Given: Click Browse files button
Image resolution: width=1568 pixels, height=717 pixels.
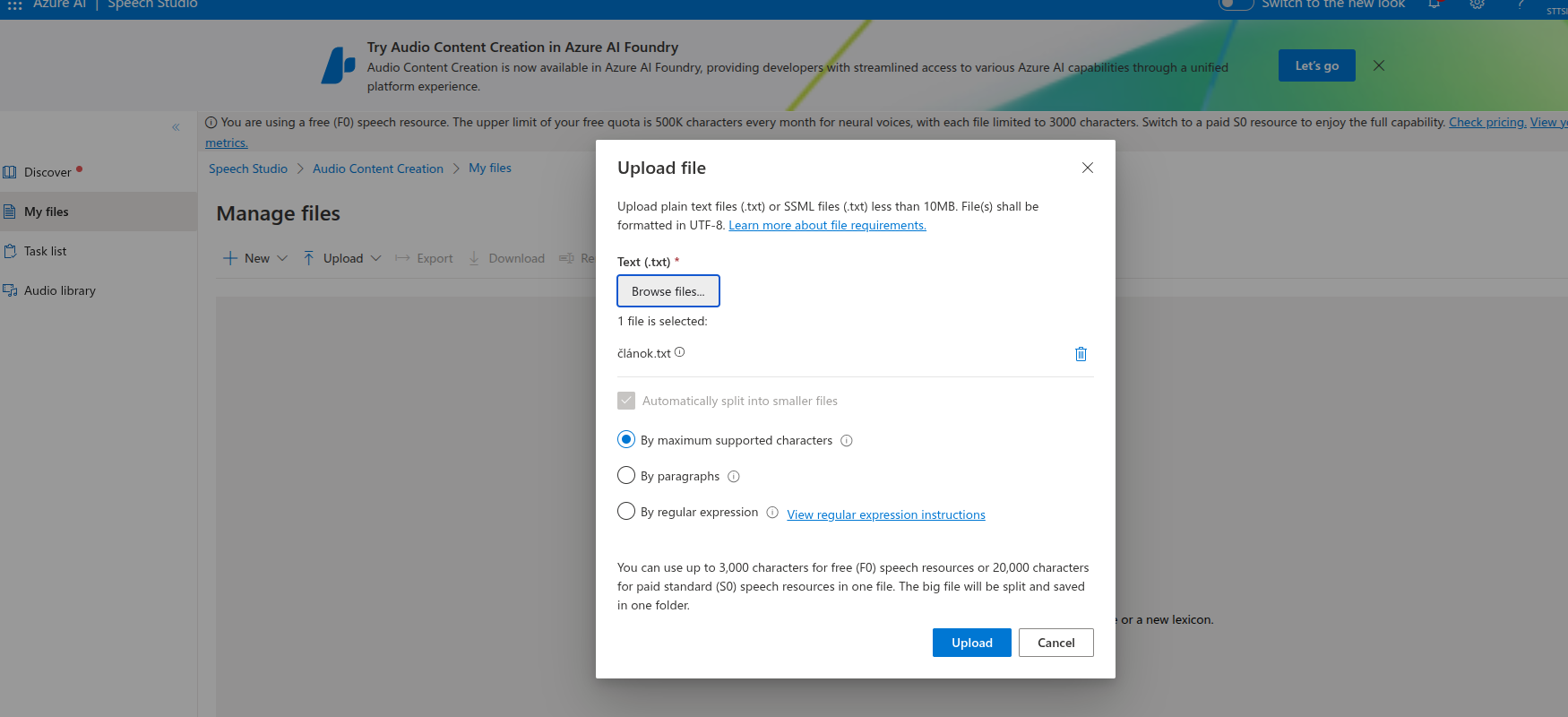Looking at the screenshot, I should click(668, 291).
